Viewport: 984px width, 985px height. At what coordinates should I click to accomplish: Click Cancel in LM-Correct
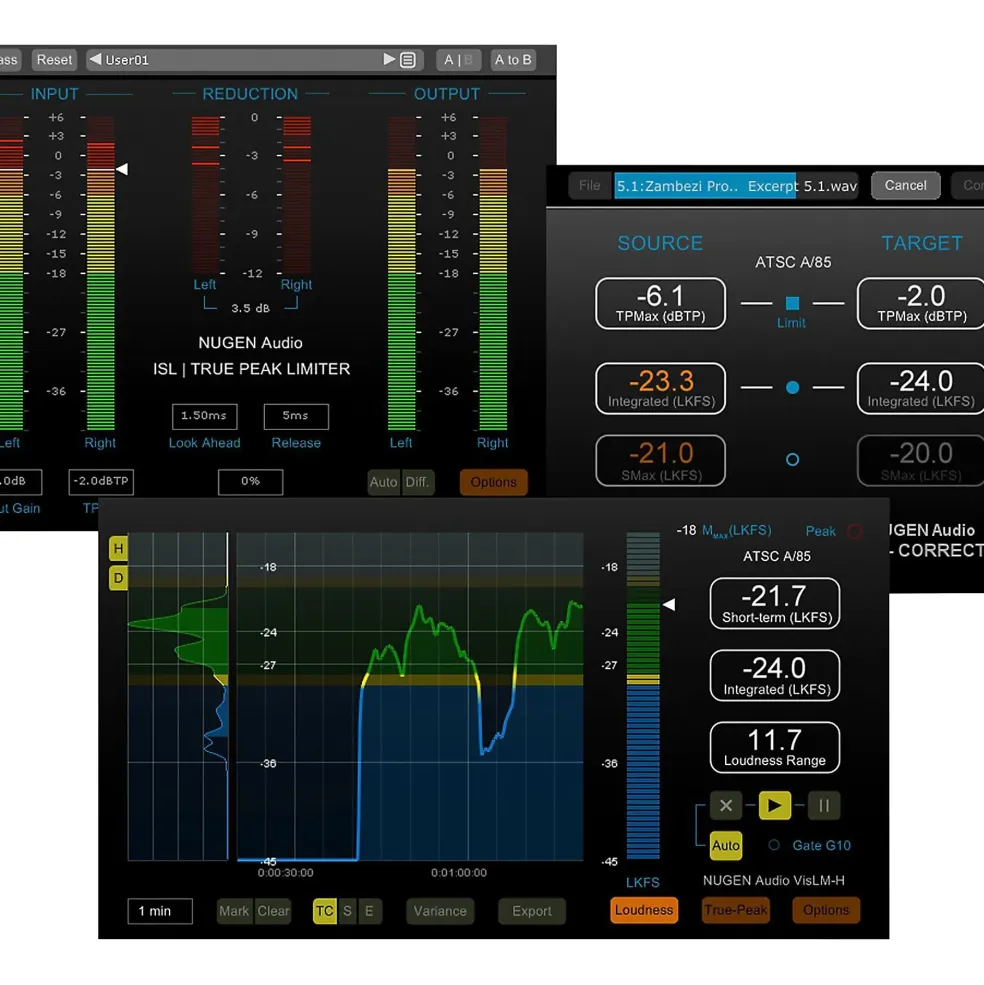[x=905, y=185]
